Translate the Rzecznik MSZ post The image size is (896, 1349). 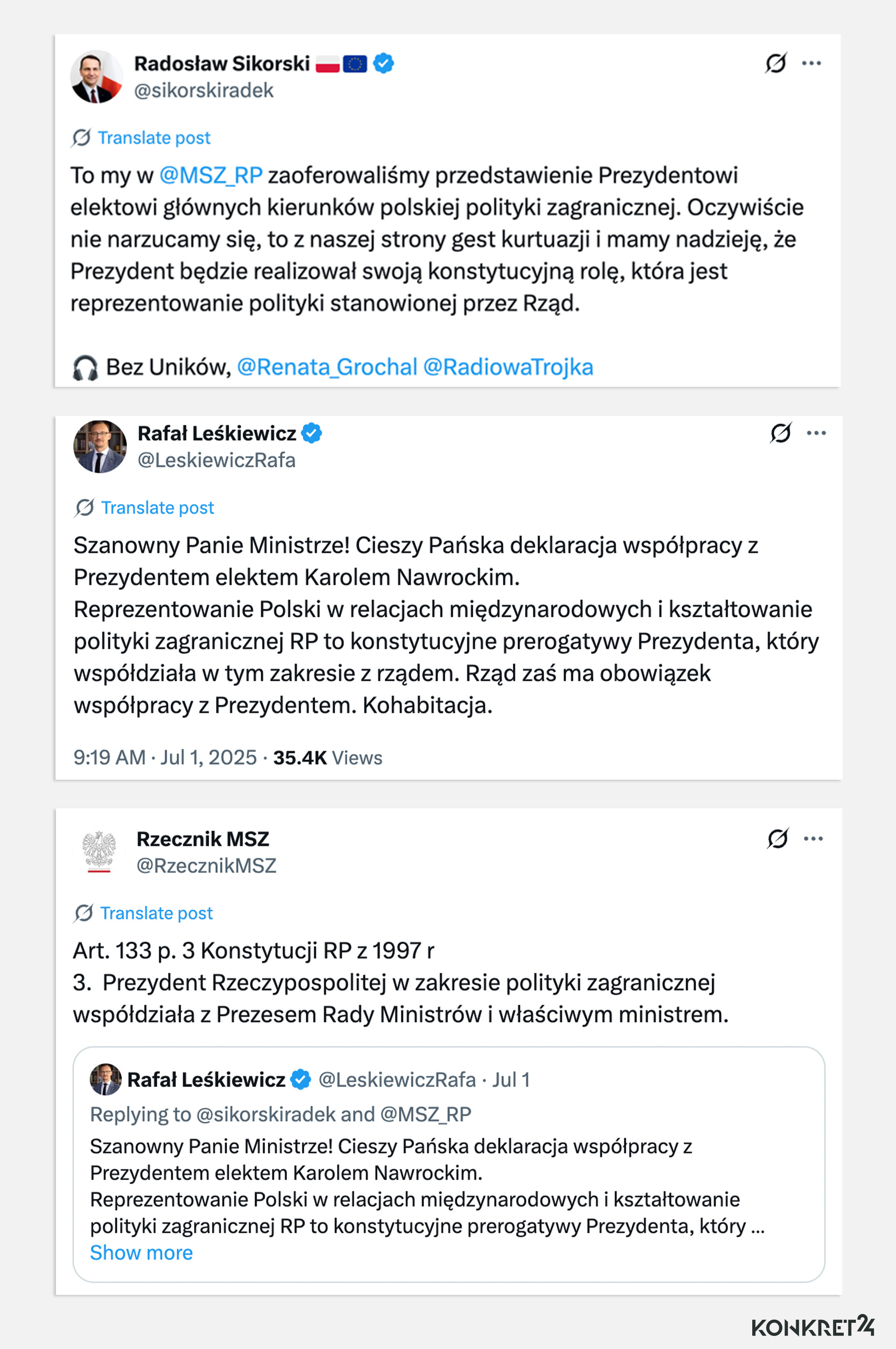(156, 912)
